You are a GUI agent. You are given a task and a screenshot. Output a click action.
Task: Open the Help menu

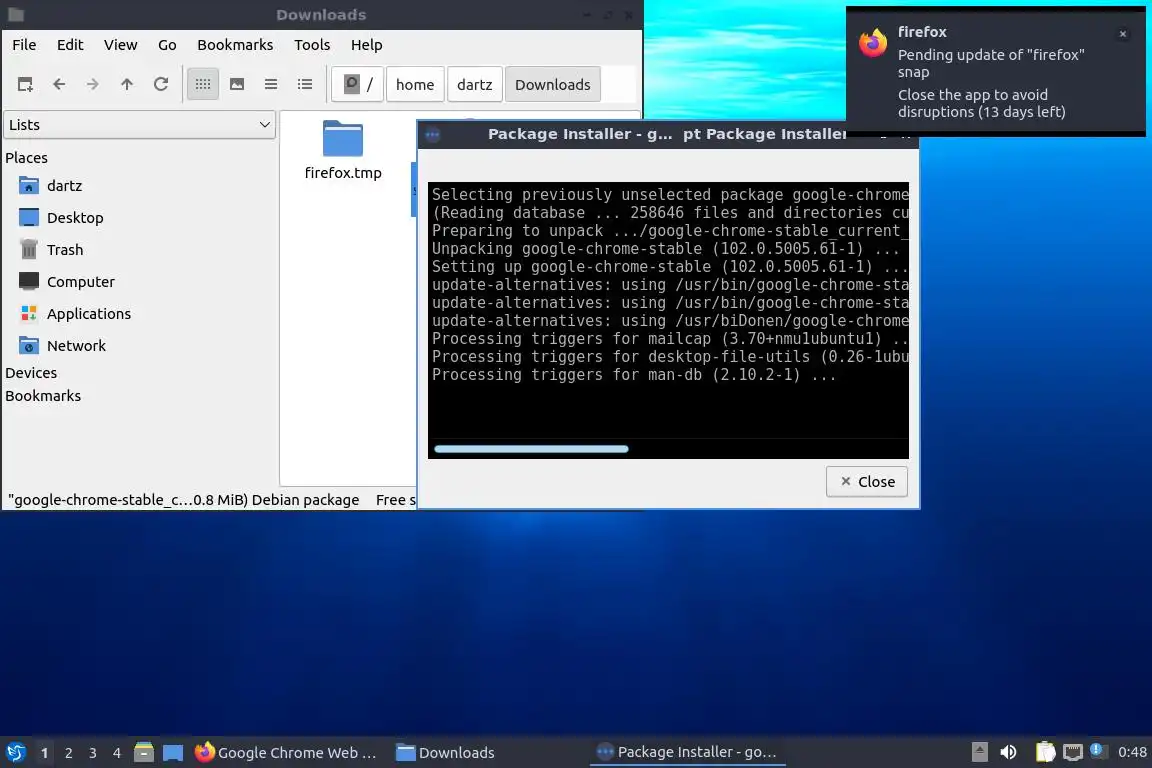pos(367,45)
